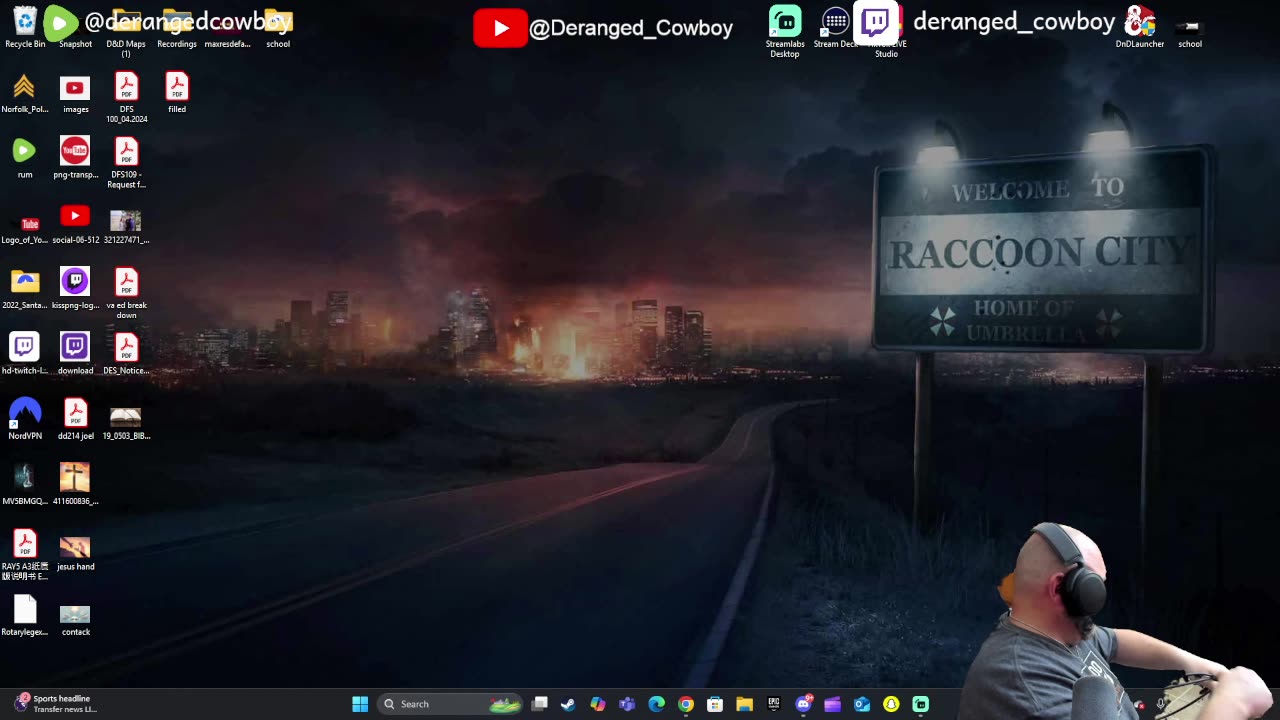This screenshot has height=720, width=1280.
Task: Open the Norfolk_Pol... desktop icon
Action: coord(25,94)
